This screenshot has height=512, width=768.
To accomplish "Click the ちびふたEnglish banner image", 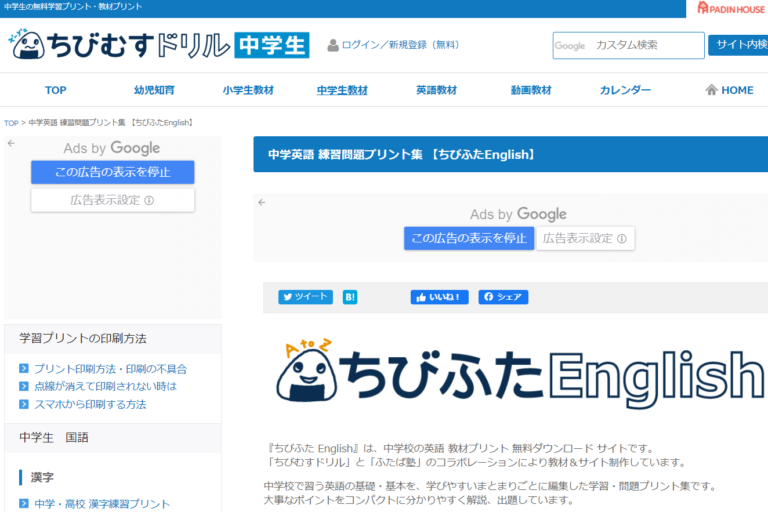I will 520,374.
